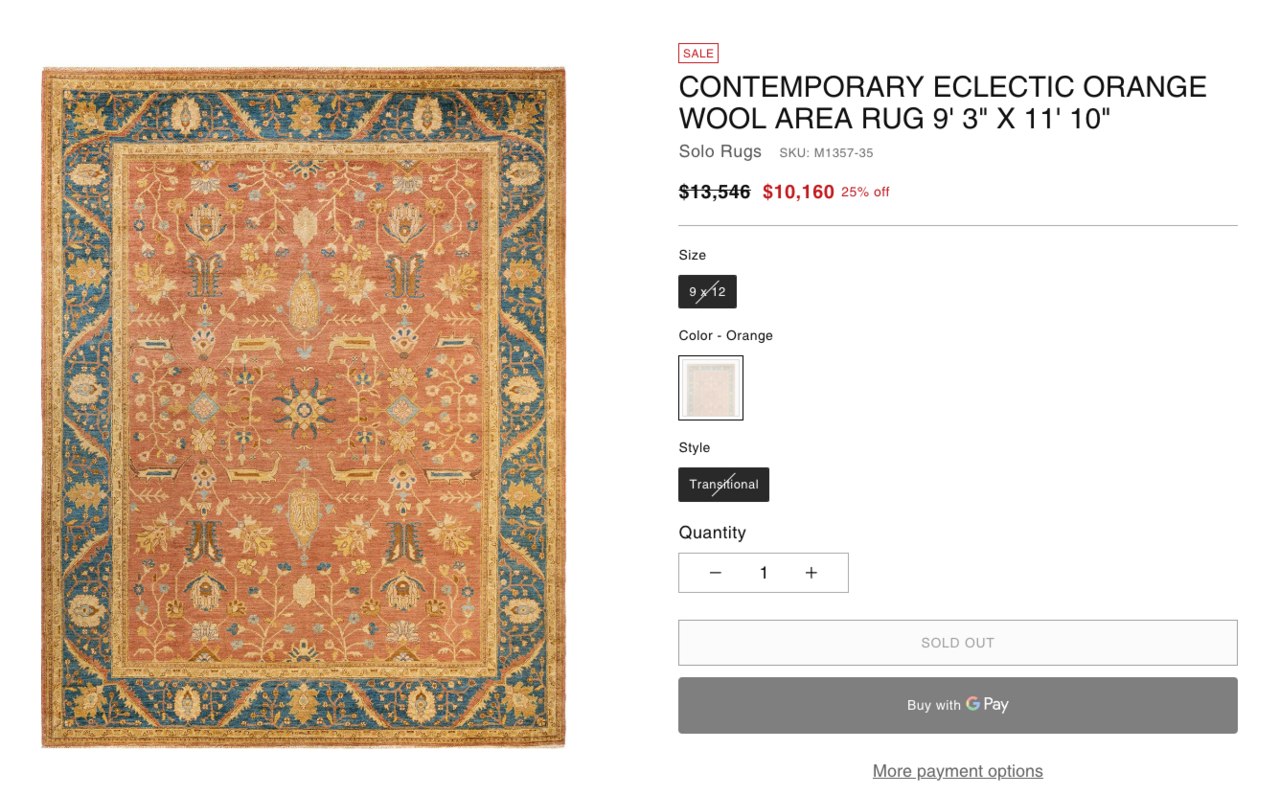The width and height of the screenshot is (1280, 795).
Task: Open the Solo Rugs brand link
Action: (719, 152)
